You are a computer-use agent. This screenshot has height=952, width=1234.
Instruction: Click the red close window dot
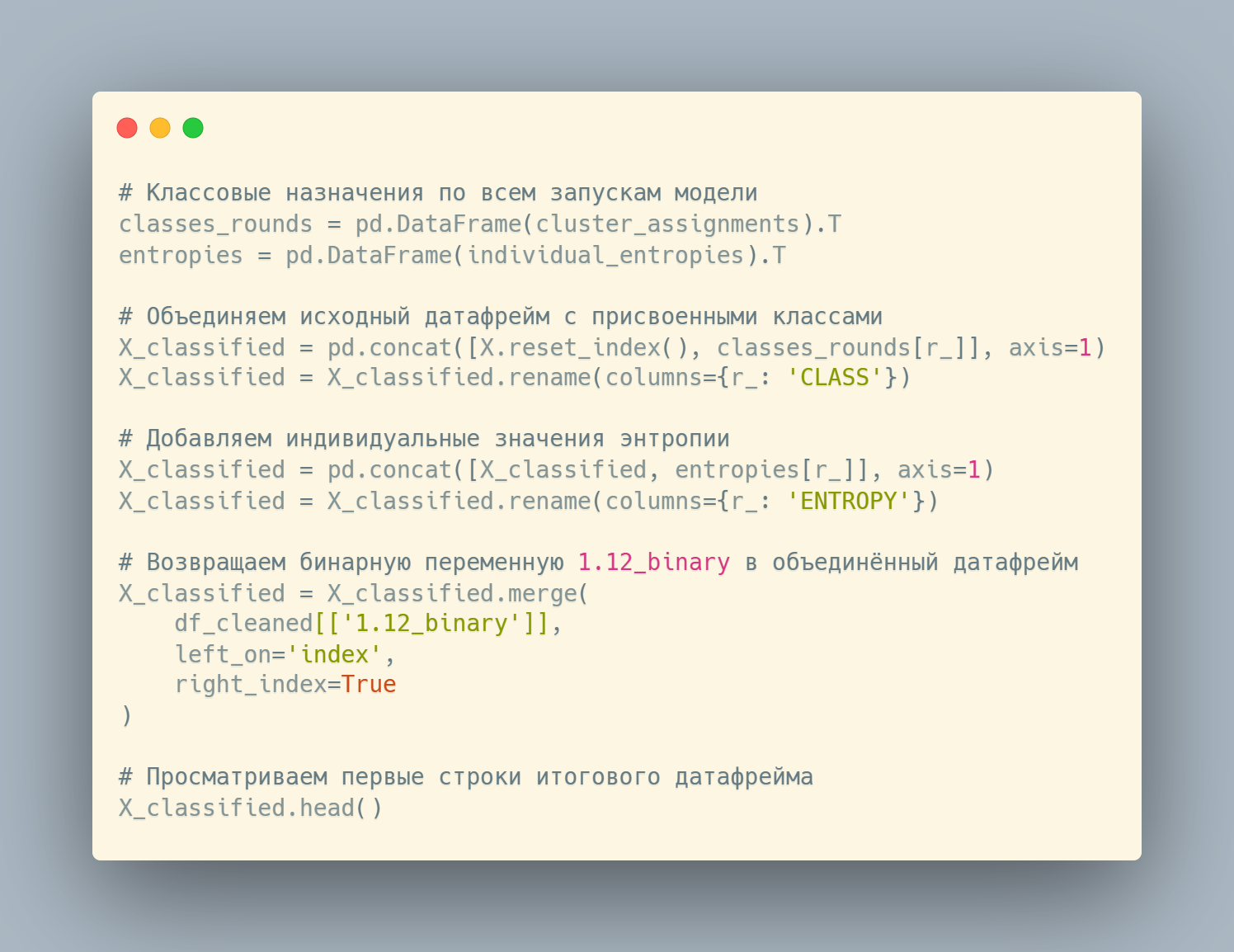point(127,128)
